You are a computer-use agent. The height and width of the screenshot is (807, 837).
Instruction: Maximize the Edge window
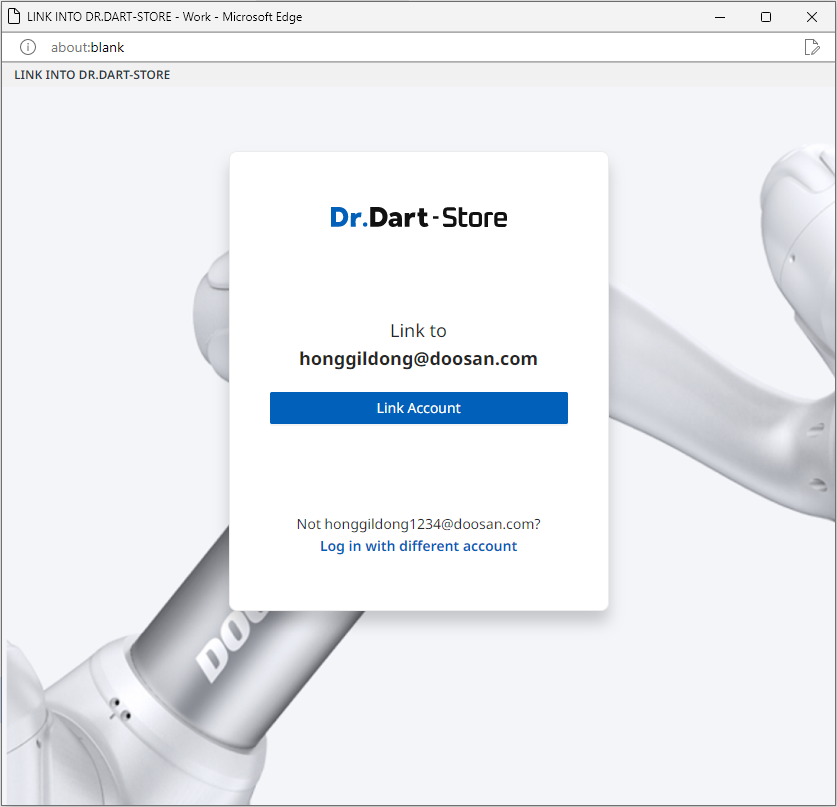tap(766, 17)
